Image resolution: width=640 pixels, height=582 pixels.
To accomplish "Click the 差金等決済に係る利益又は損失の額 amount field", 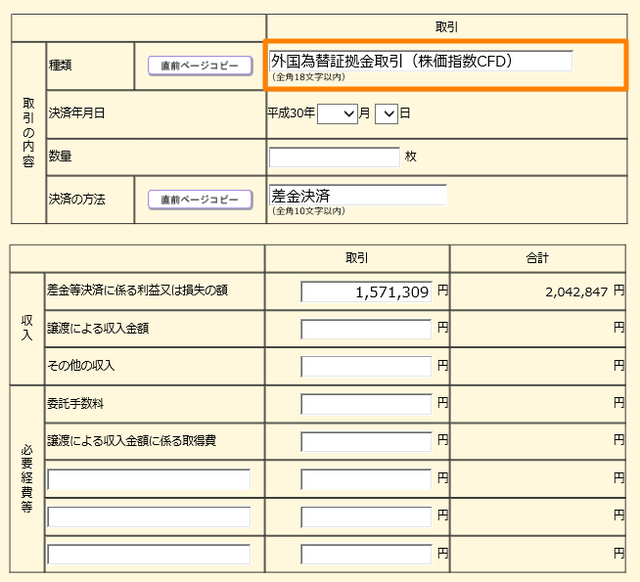I will (366, 292).
